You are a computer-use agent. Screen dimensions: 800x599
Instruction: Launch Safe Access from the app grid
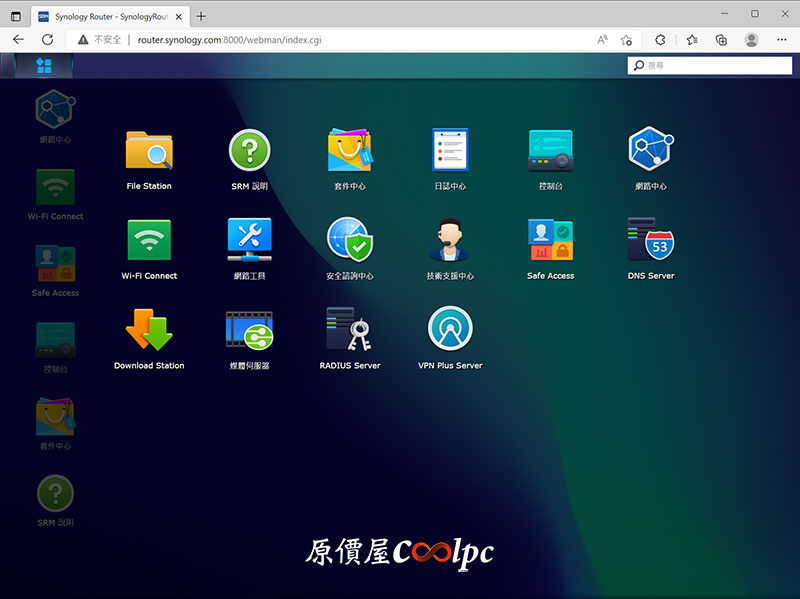pyautogui.click(x=551, y=249)
